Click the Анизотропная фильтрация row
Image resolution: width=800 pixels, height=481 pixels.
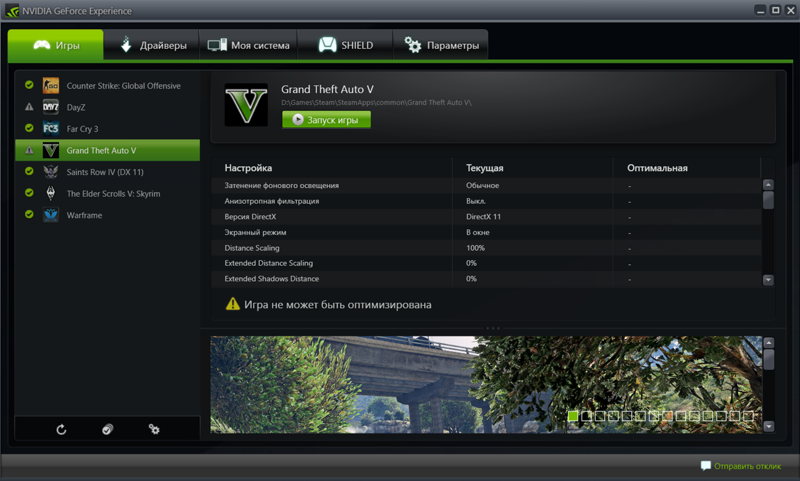pyautogui.click(x=486, y=201)
